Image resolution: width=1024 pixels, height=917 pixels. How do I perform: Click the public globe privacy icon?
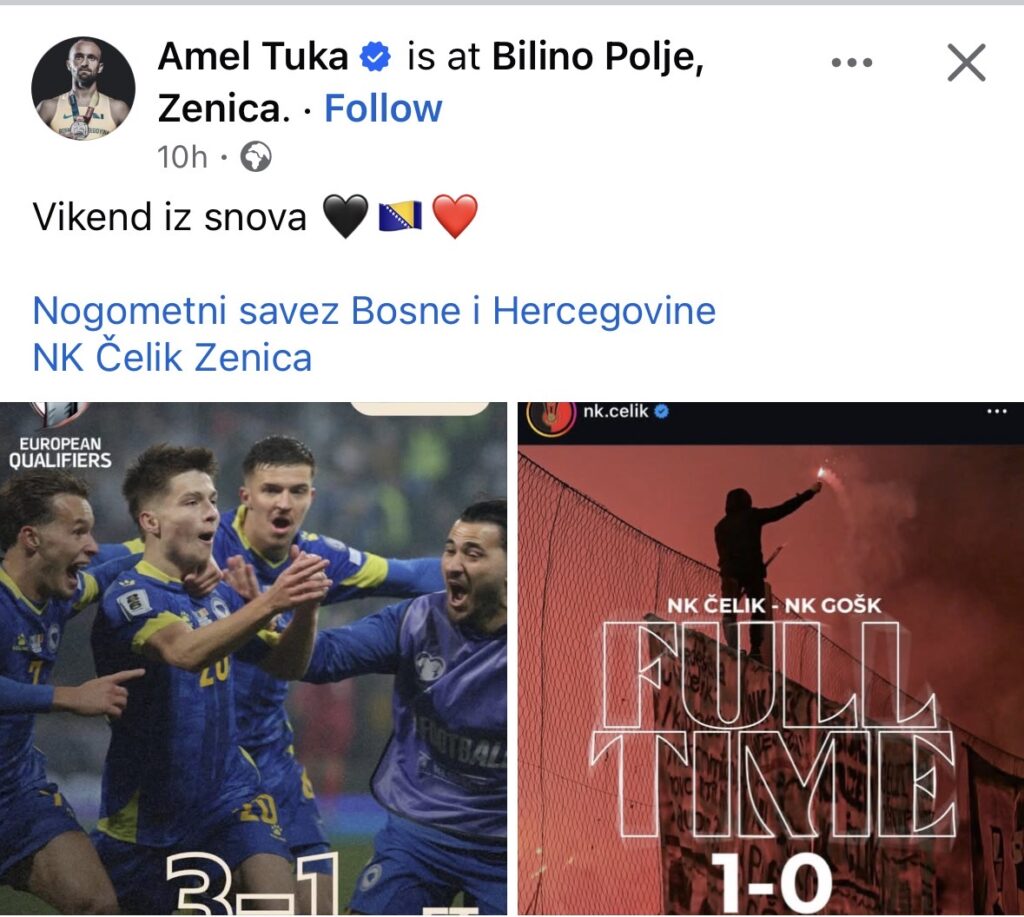[256, 157]
